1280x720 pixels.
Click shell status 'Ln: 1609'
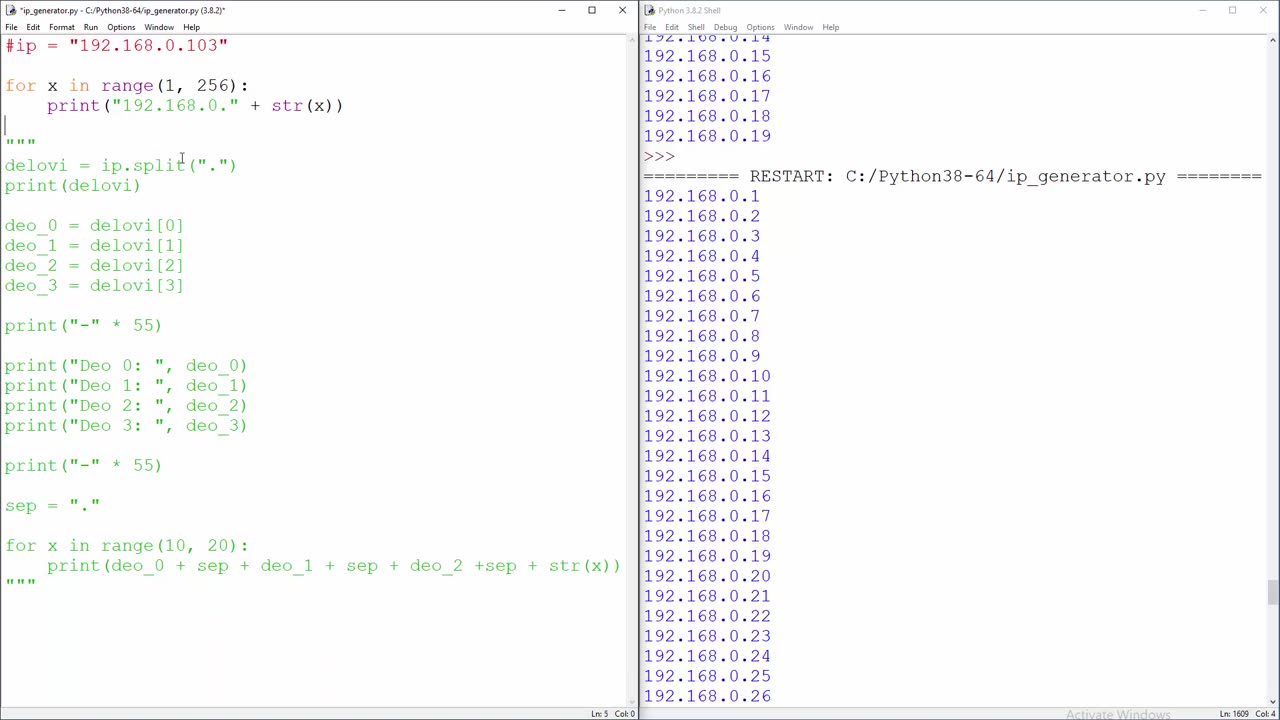[x=1234, y=714]
